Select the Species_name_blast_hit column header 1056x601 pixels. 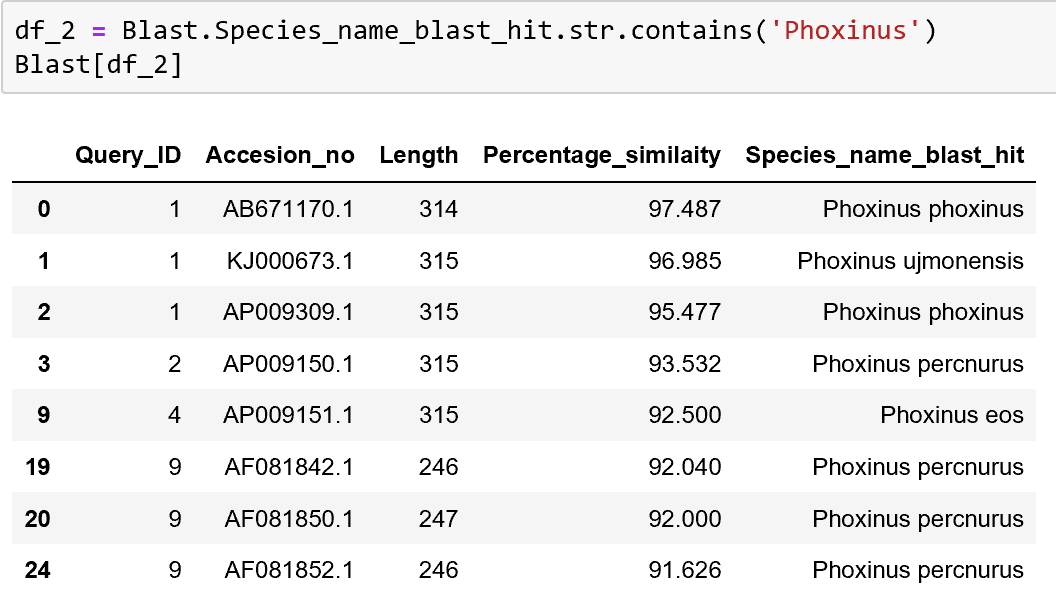tap(884, 155)
